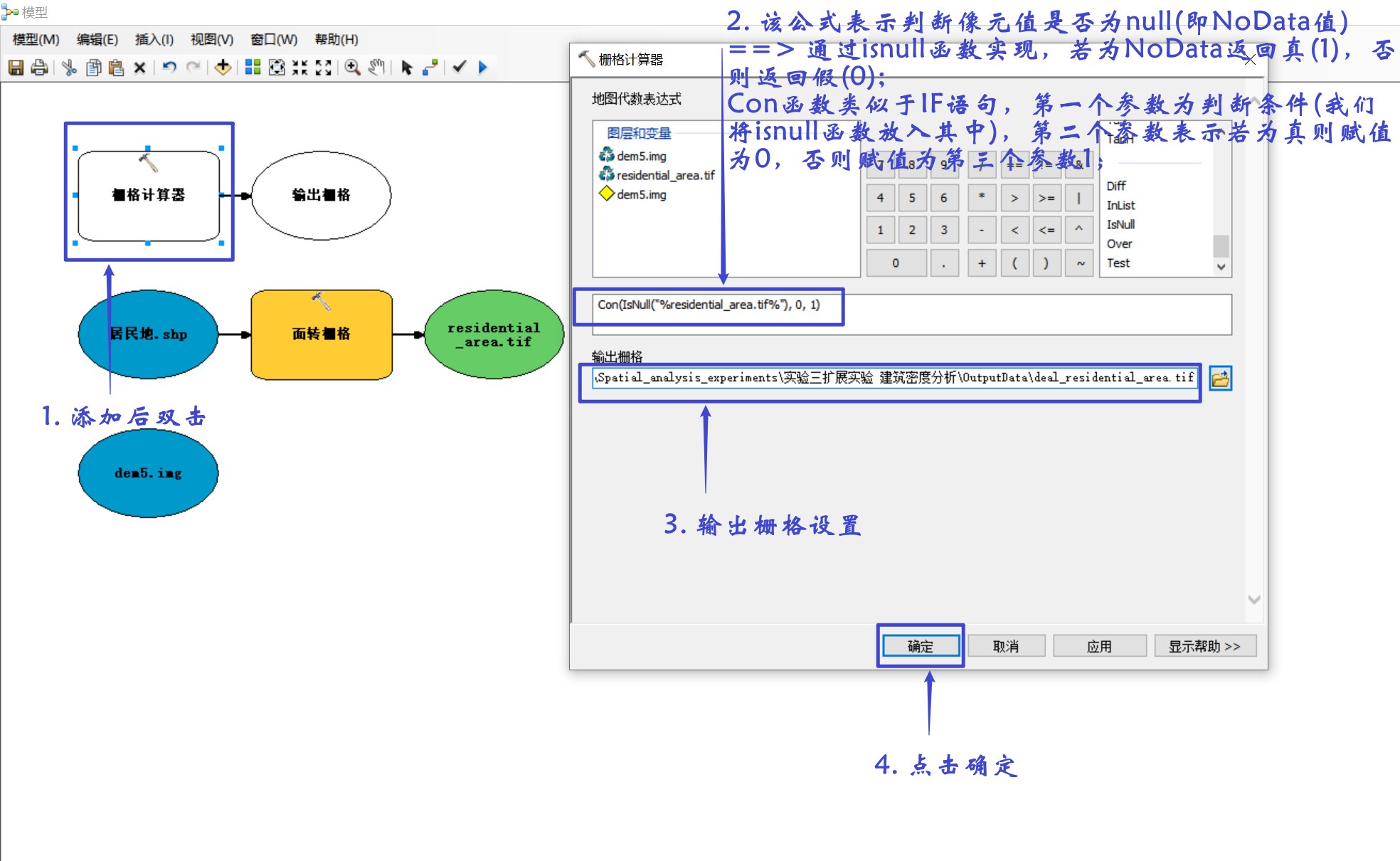Screen dimensions: 1400x861
Task: Click the Save model icon
Action: point(16,68)
